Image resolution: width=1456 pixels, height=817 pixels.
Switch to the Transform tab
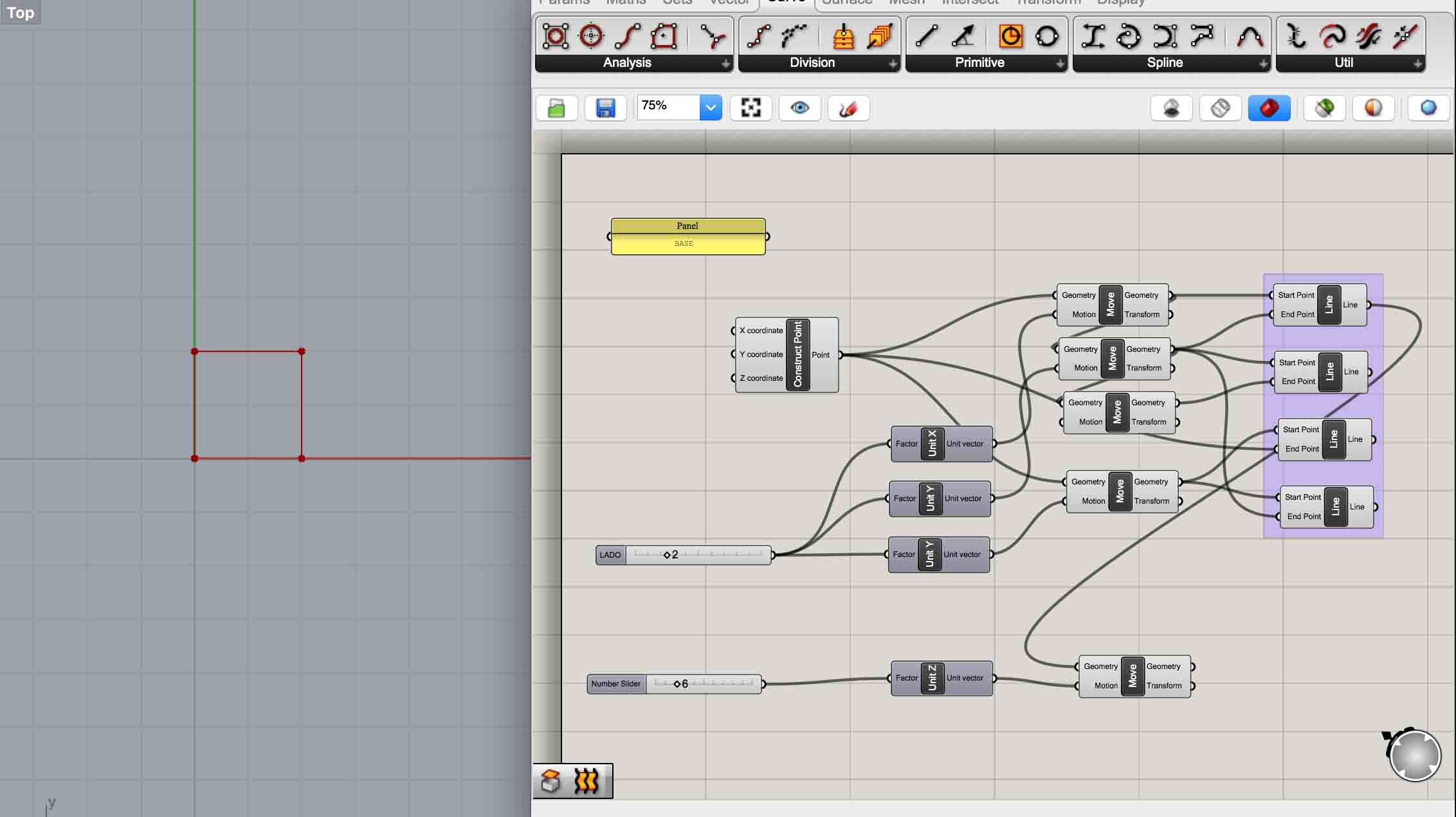click(1048, 3)
